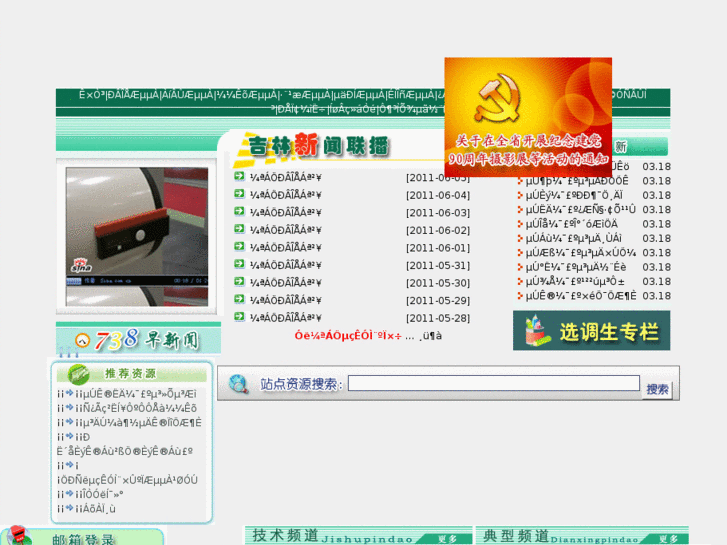This screenshot has width=727, height=545.
Task: Open second 03.18 item in right list
Action: (577, 181)
